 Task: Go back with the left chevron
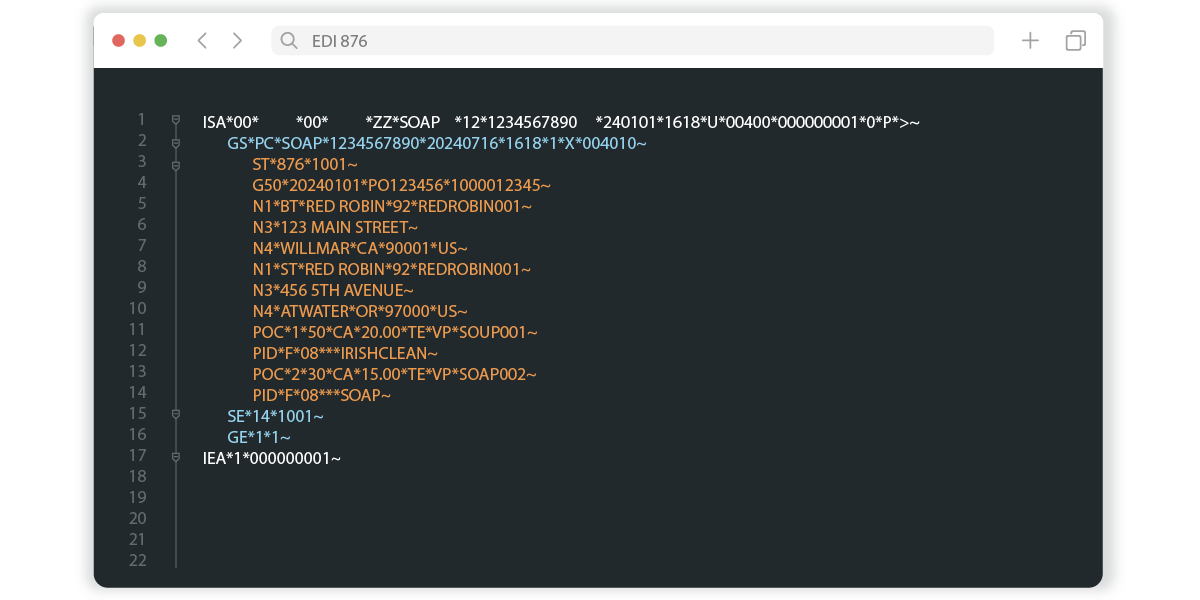(202, 40)
